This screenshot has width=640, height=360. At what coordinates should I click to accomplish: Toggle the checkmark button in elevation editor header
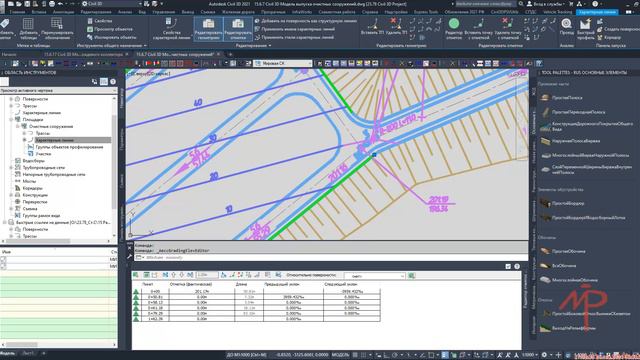pos(508,266)
